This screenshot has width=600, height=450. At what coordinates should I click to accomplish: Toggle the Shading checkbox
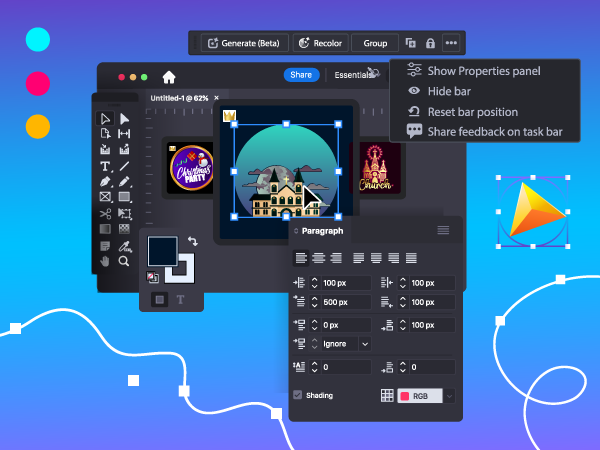click(297, 395)
